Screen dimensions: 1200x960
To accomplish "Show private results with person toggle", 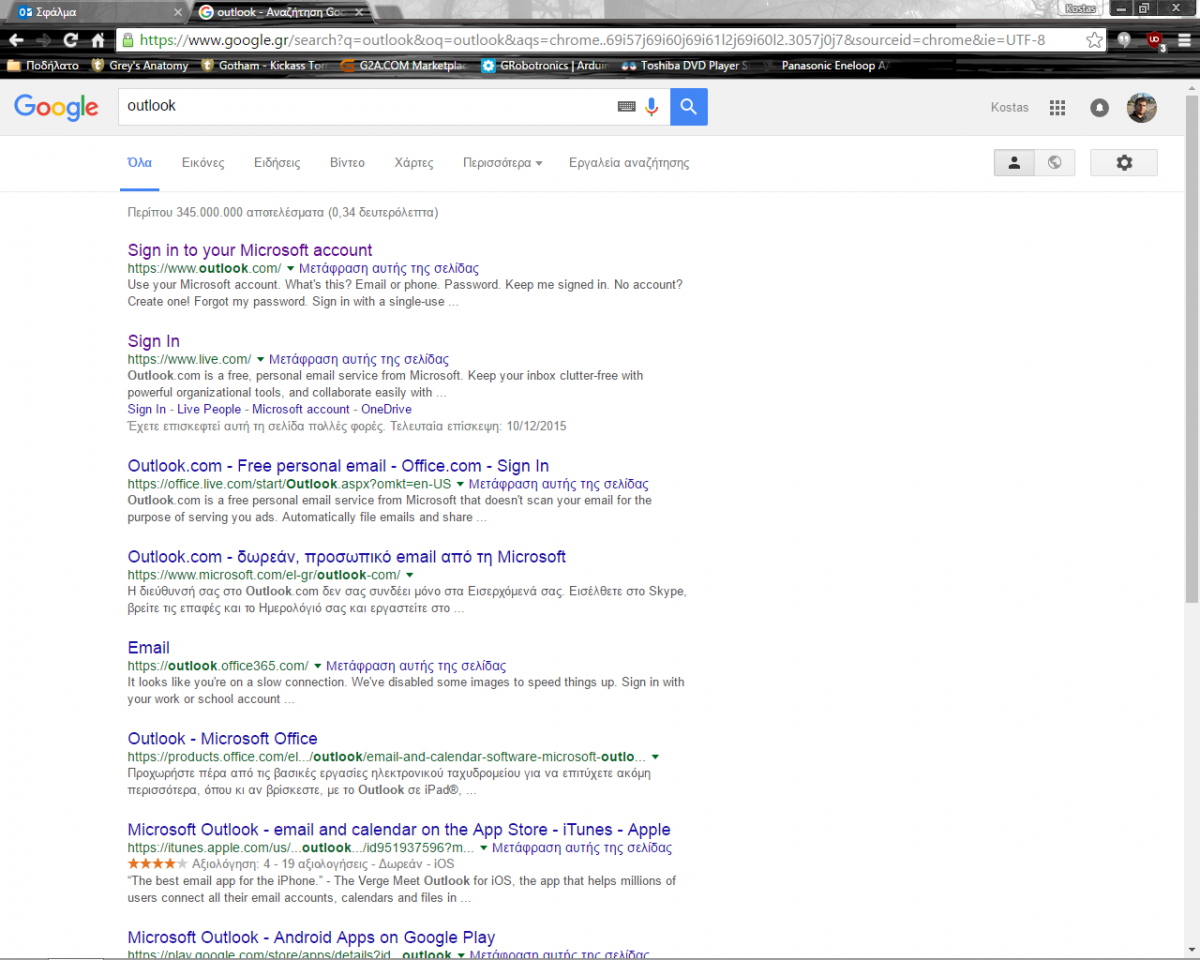I will (x=1014, y=163).
